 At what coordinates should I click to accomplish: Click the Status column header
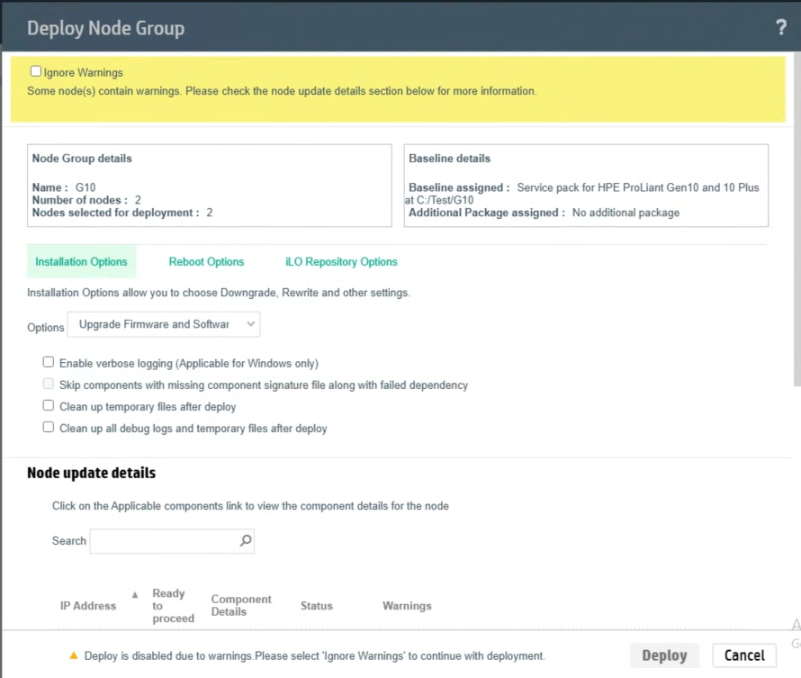coord(316,606)
